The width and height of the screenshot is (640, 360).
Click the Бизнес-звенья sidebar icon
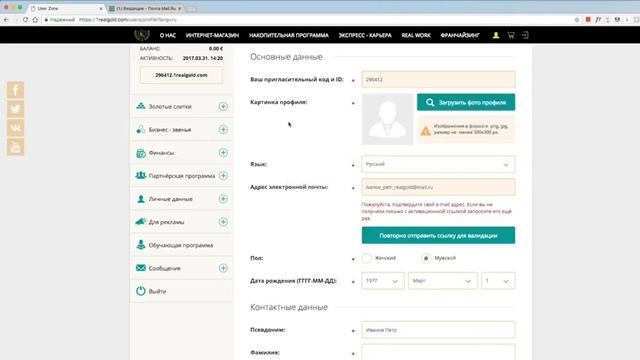click(141, 129)
